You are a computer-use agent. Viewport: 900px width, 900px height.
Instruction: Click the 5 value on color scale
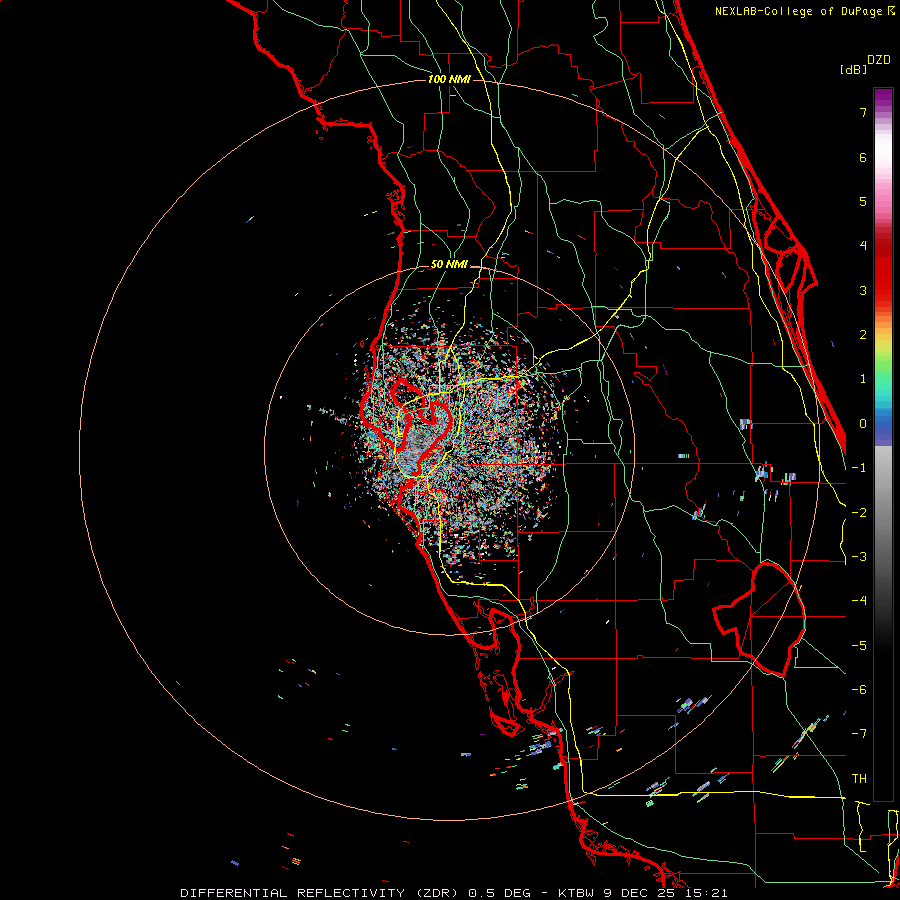coord(863,201)
